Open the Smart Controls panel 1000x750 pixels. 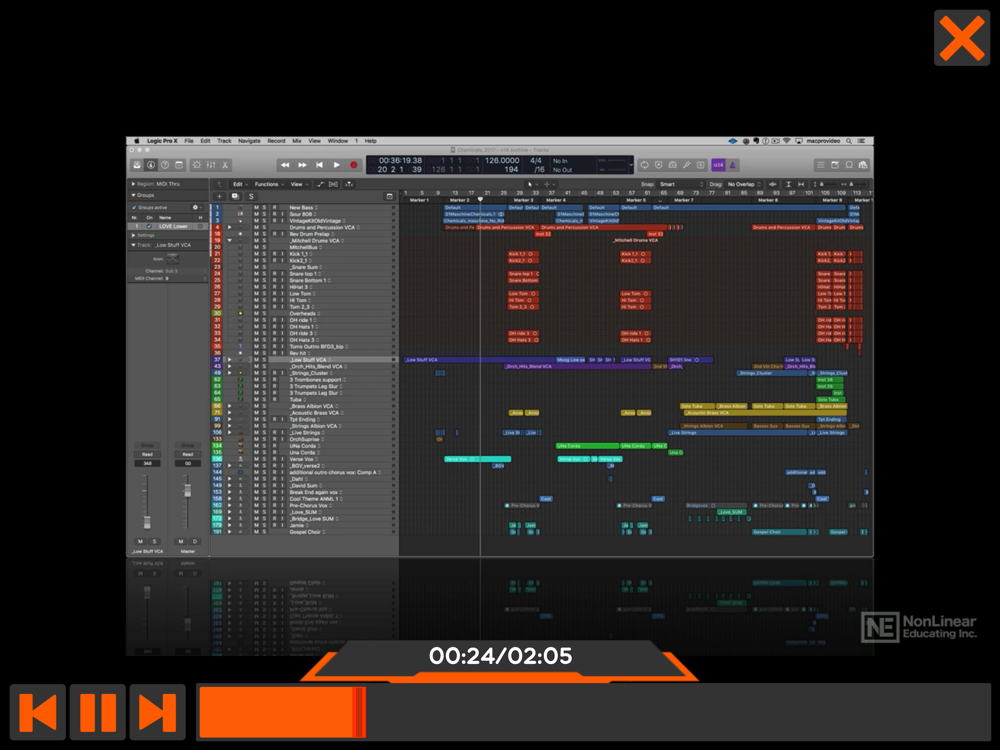pos(196,165)
